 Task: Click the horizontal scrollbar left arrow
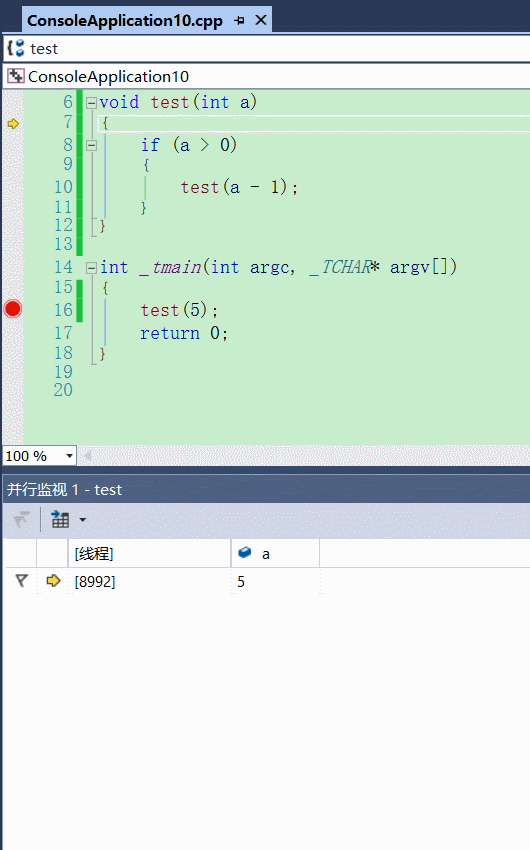87,456
